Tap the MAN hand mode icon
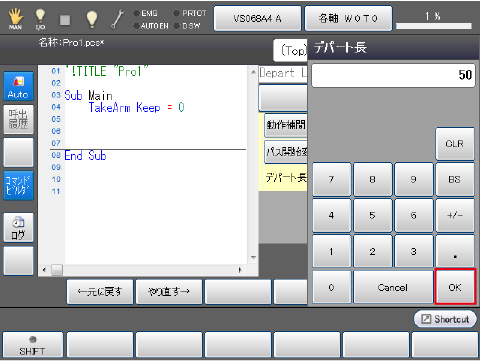480x361 pixels. [x=15, y=19]
